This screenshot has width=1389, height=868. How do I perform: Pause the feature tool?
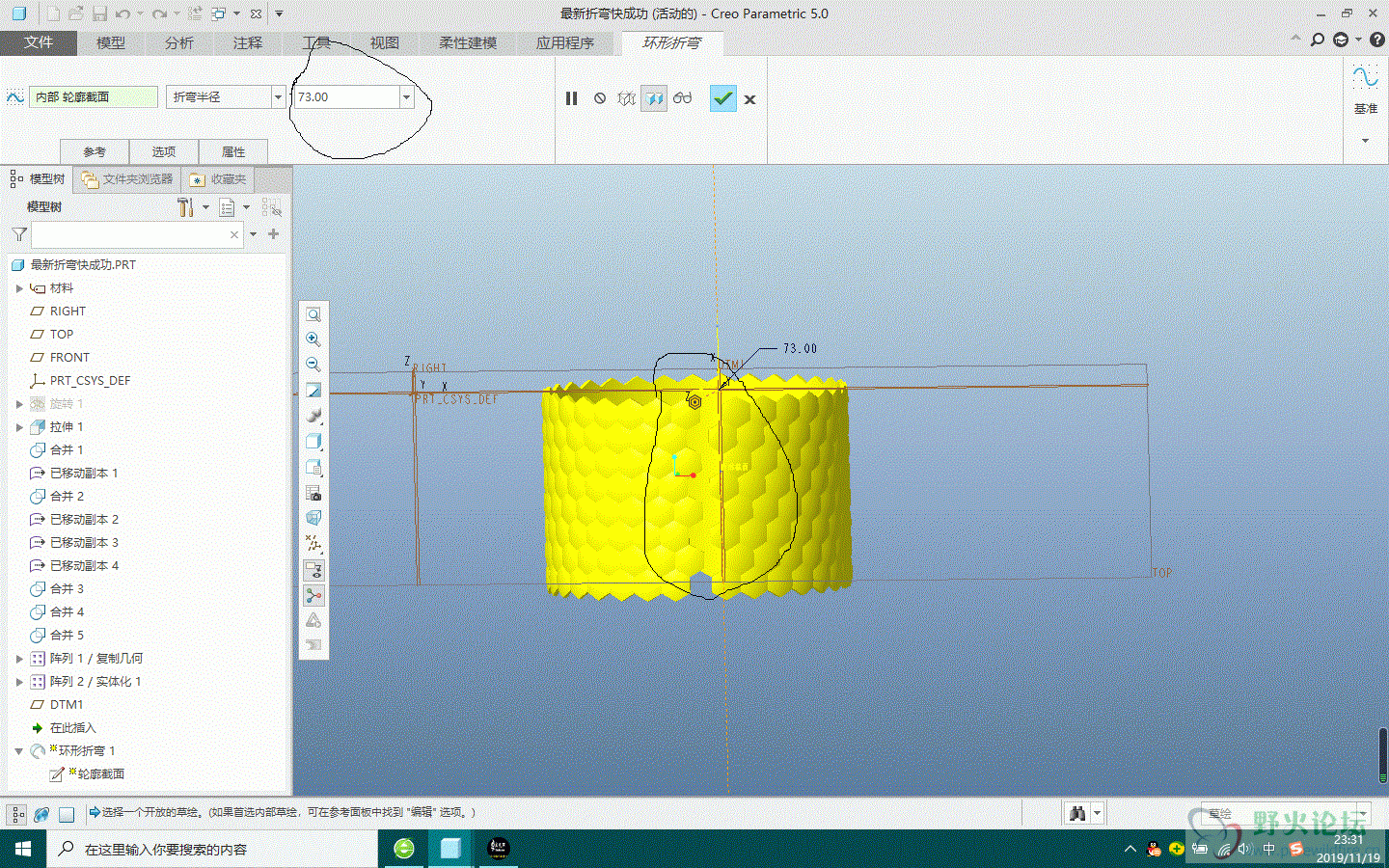pyautogui.click(x=571, y=98)
